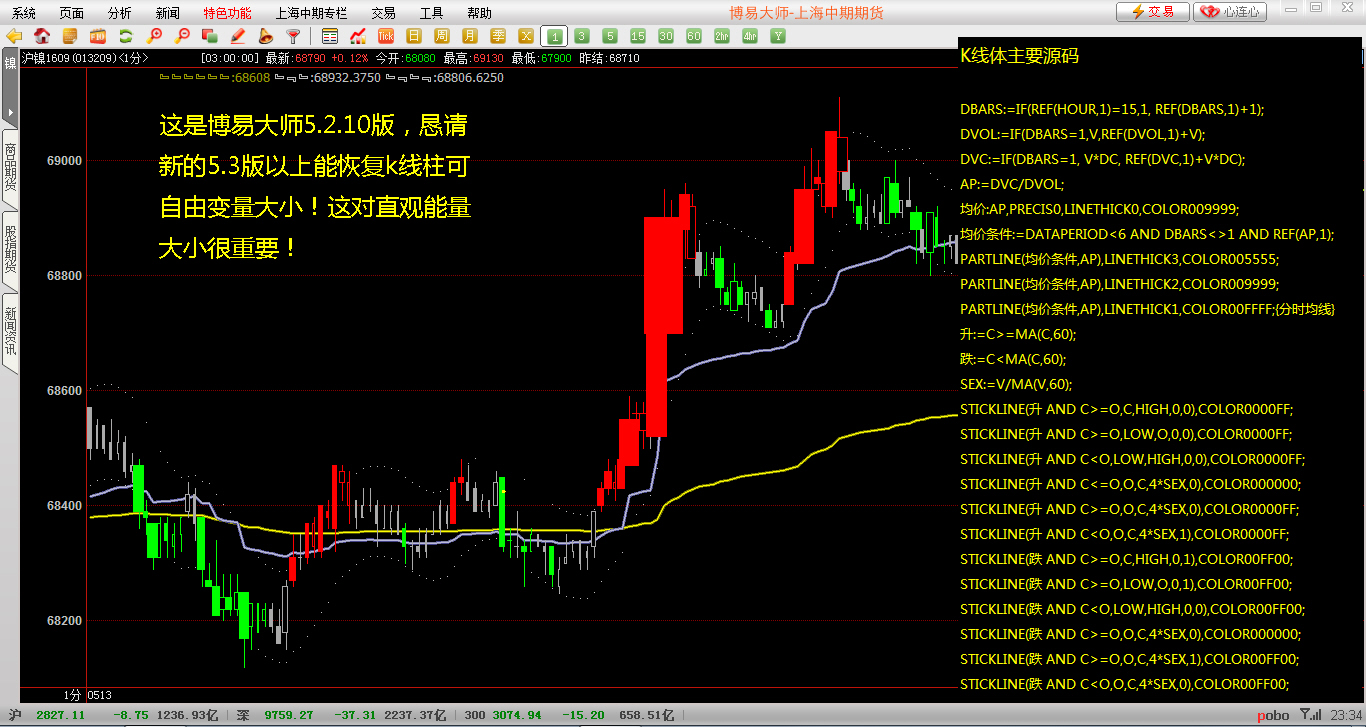Open the 特色功能 menu
Screen dimensions: 1366x727
point(227,13)
